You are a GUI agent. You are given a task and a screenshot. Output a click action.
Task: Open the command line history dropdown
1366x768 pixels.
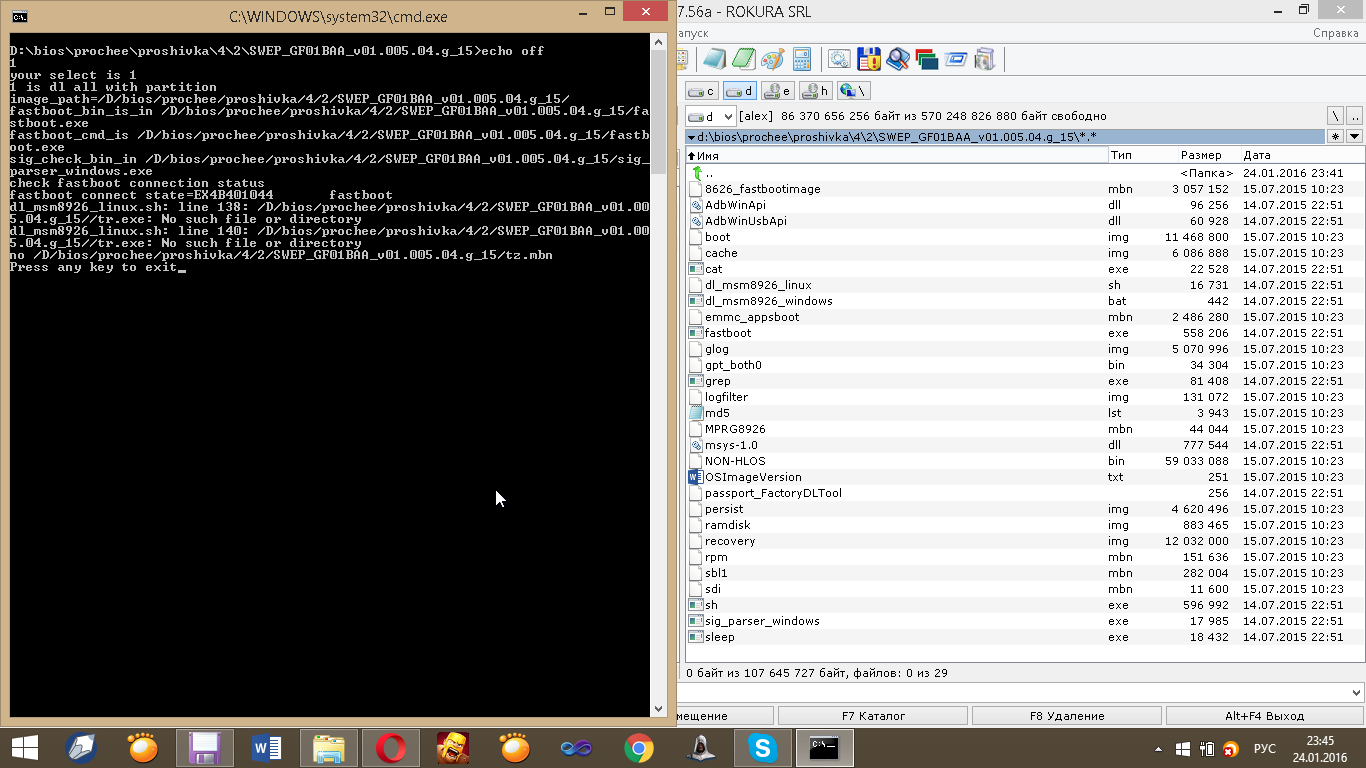tap(1356, 693)
